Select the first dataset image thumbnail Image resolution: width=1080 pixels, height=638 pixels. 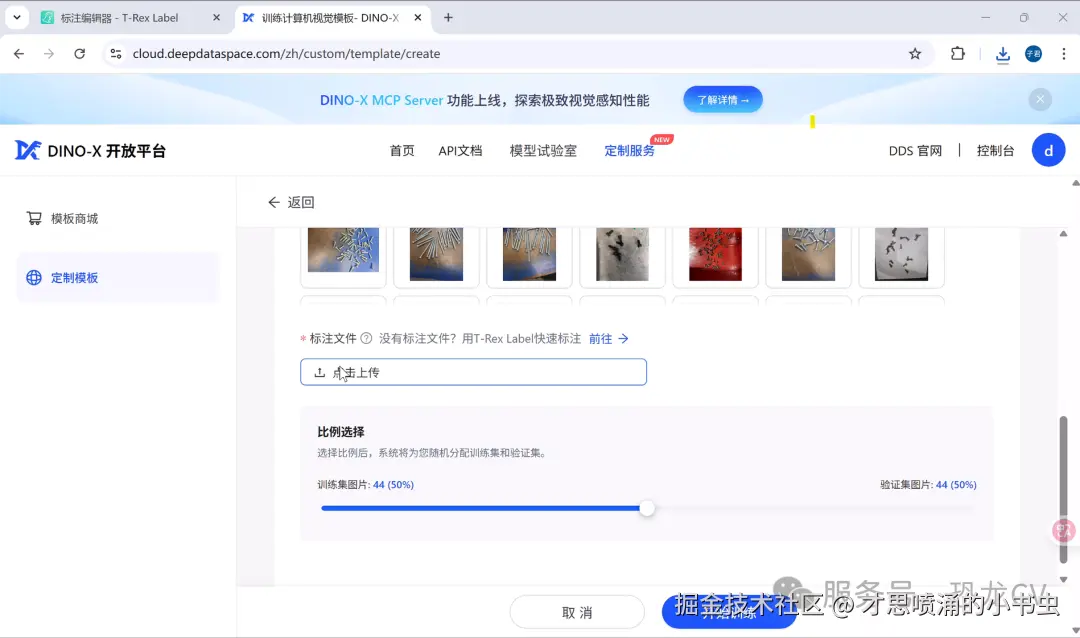343,252
